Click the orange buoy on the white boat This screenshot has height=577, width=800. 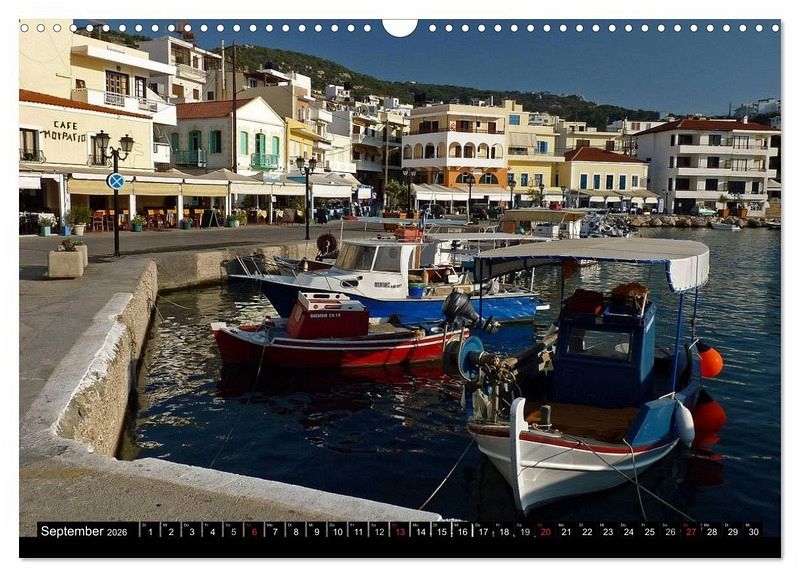[x=710, y=362]
